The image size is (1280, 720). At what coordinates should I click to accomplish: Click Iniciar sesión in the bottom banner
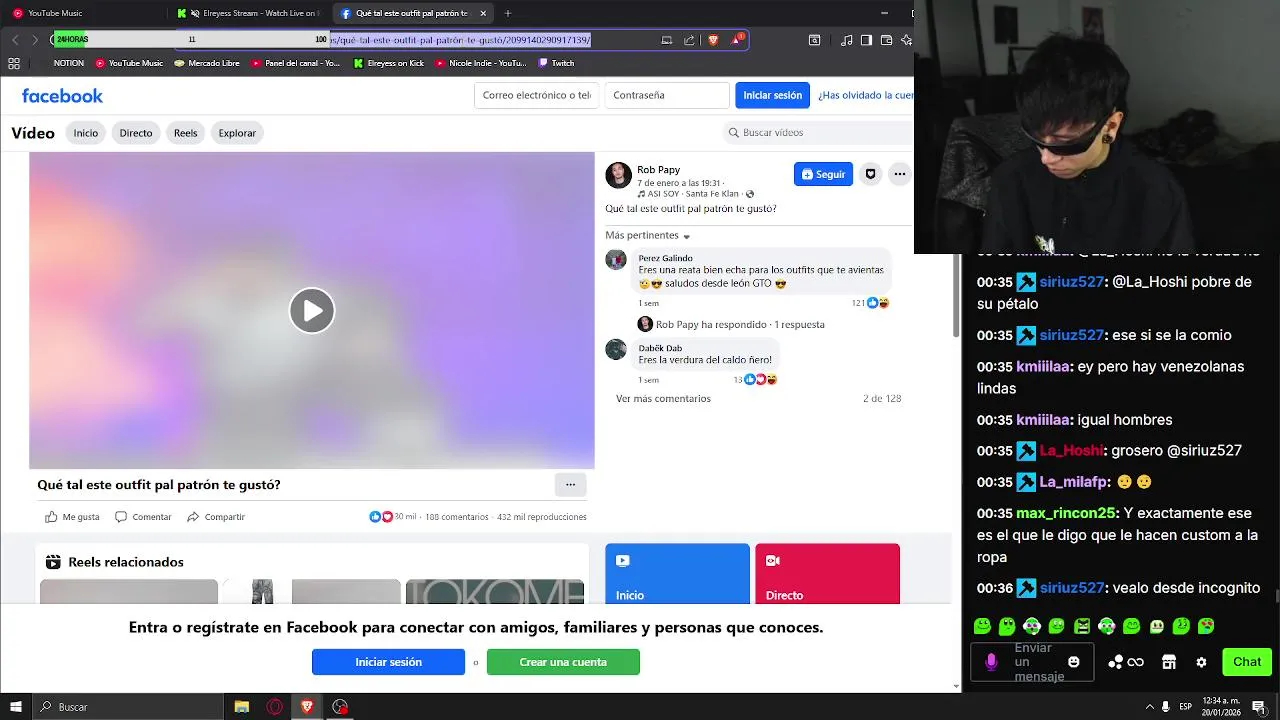pos(388,662)
